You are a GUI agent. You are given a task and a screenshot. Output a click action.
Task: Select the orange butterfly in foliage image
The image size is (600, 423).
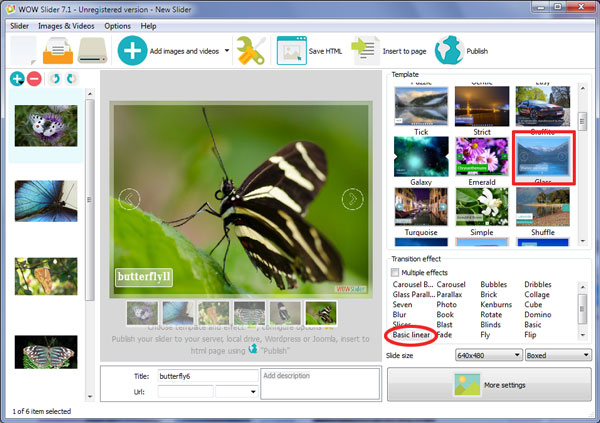46,276
